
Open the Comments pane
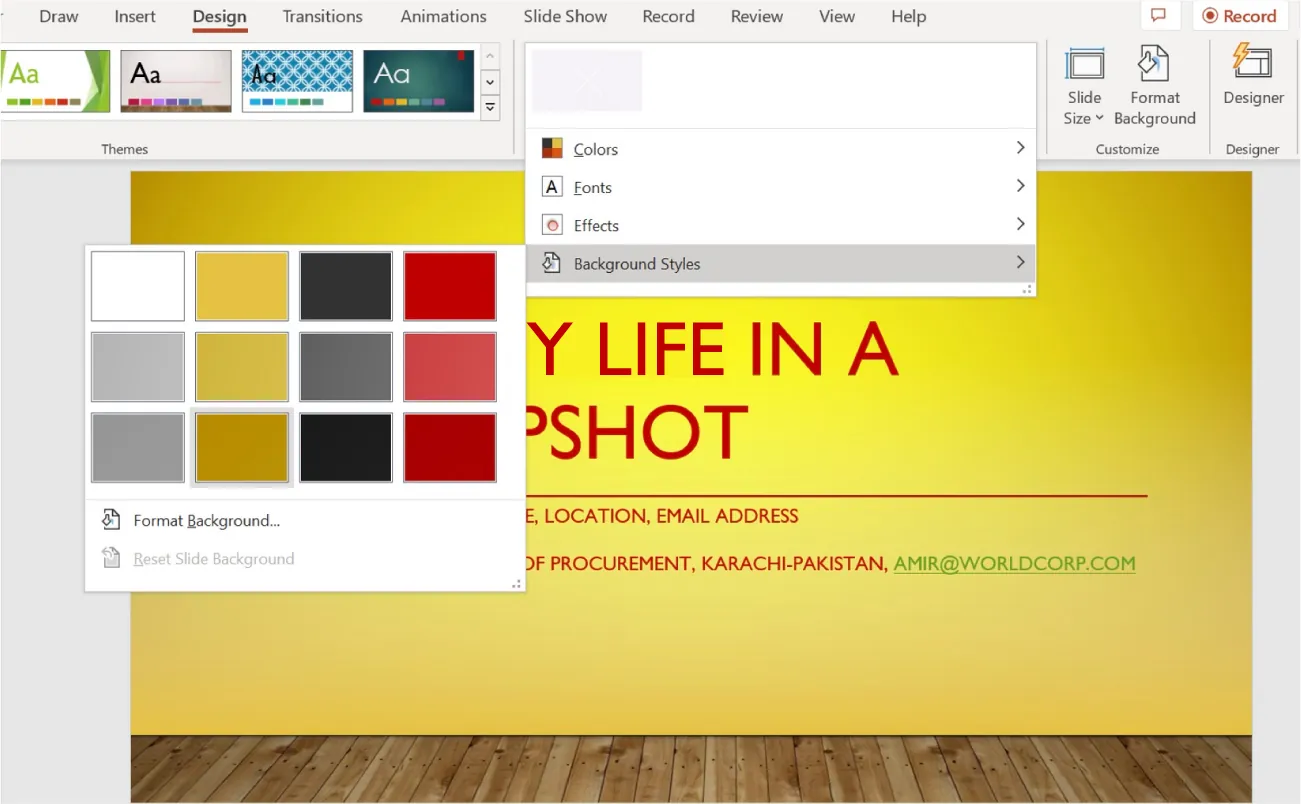[x=1159, y=16]
